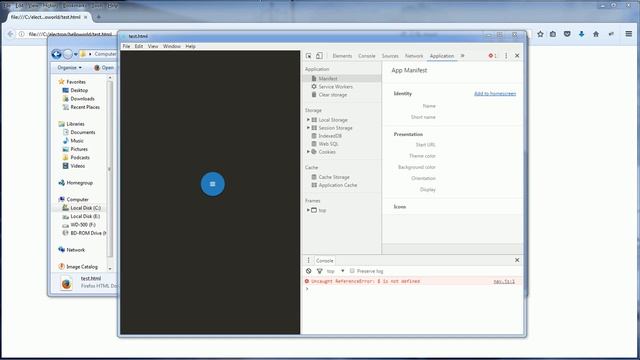Image resolution: width=640 pixels, height=360 pixels.
Task: Switch to the Network tab
Action: [x=414, y=56]
